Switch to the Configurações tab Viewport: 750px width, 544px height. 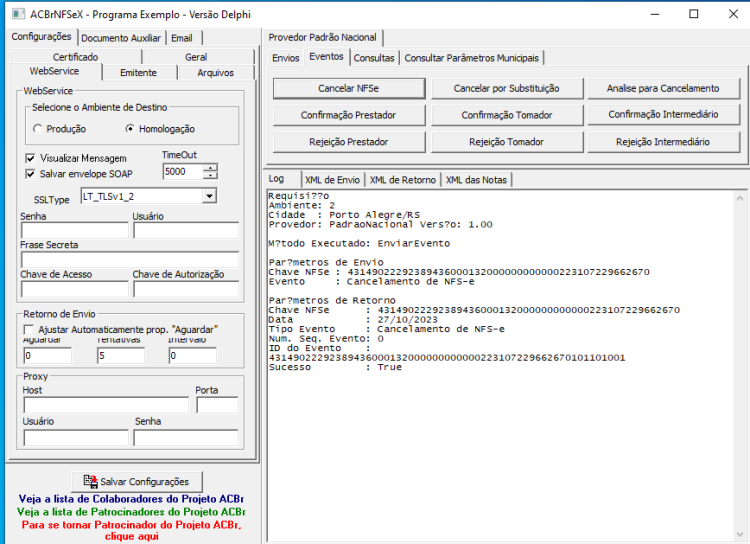(x=42, y=36)
